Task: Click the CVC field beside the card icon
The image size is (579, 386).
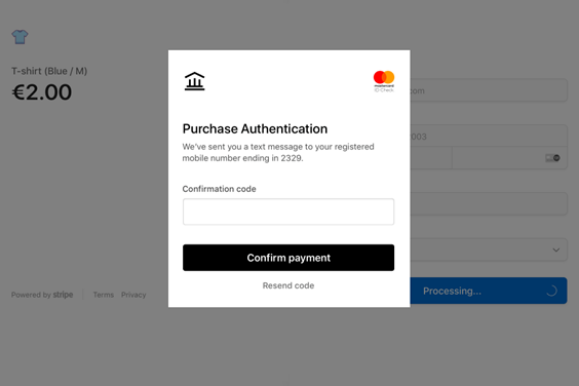Action: pyautogui.click(x=510, y=158)
